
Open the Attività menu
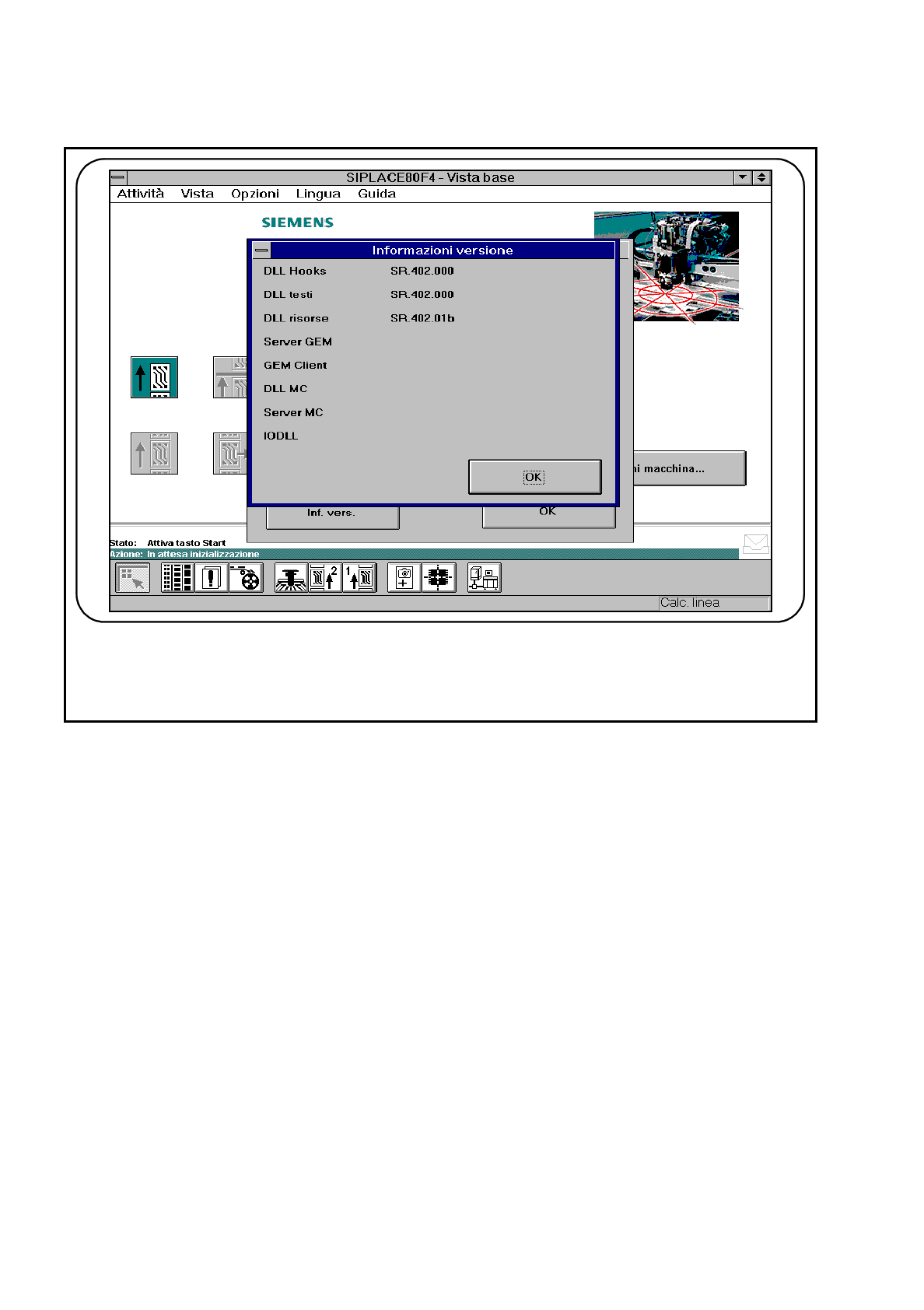tap(141, 194)
